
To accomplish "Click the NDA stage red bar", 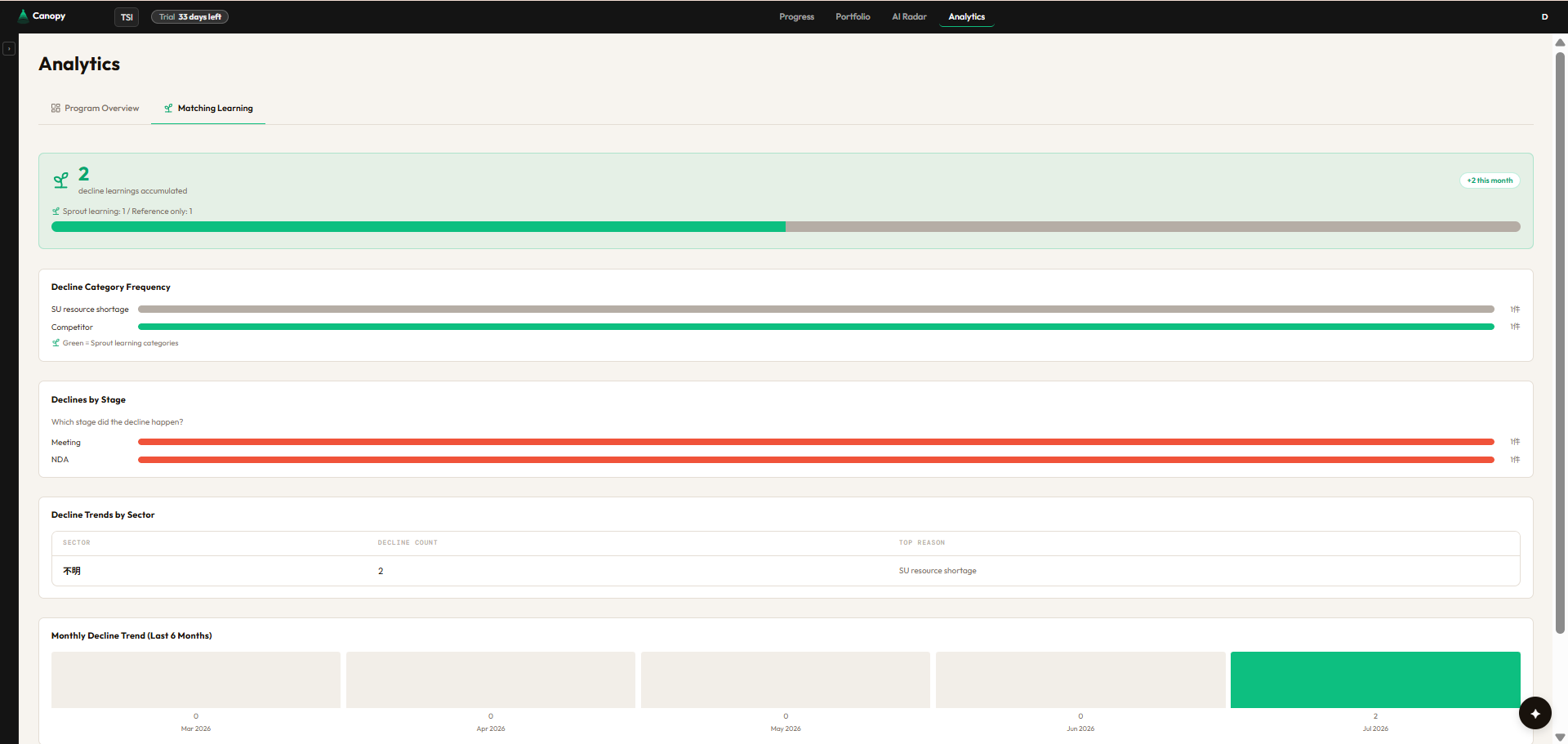I will pos(816,460).
